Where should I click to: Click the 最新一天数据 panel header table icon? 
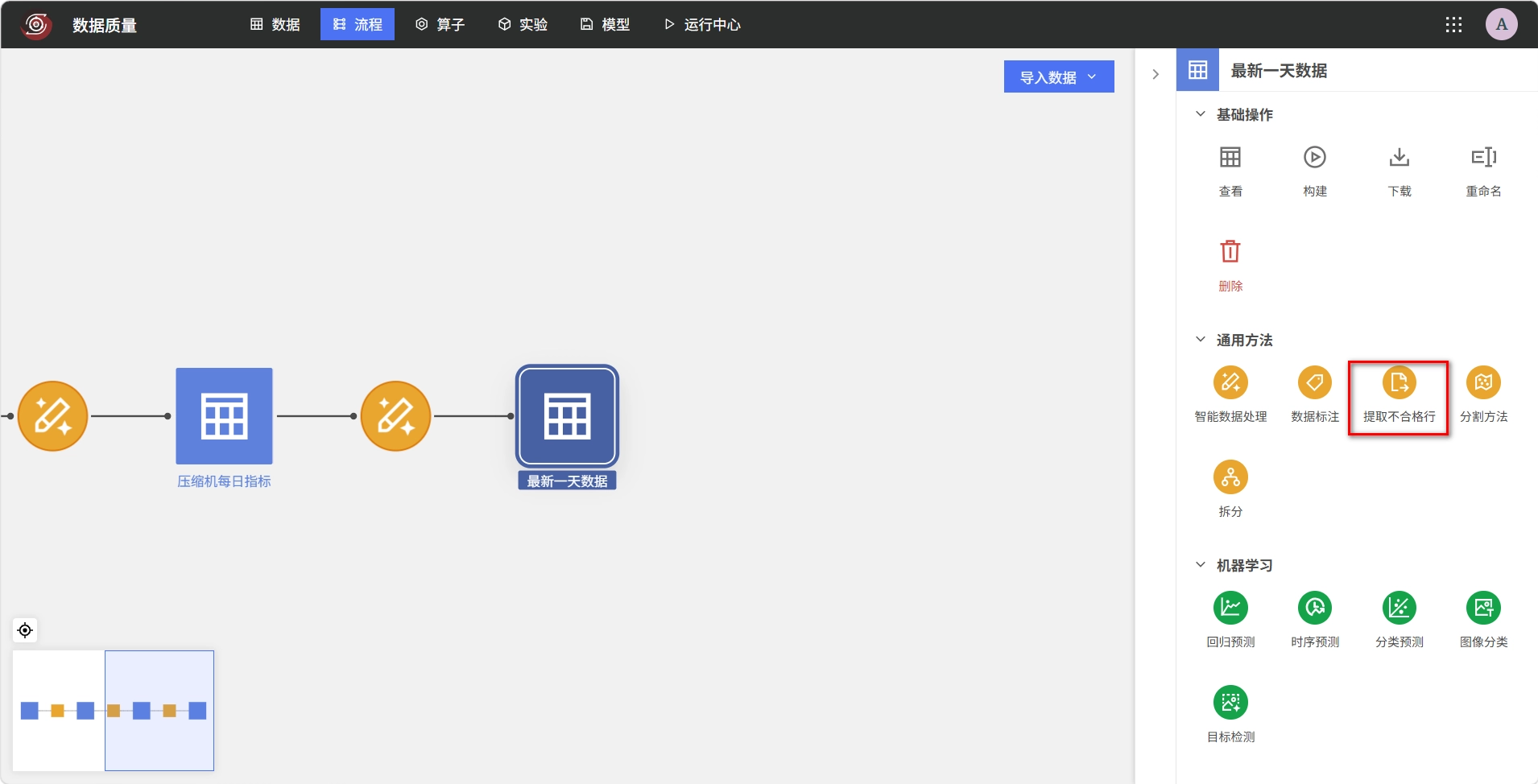click(1197, 70)
